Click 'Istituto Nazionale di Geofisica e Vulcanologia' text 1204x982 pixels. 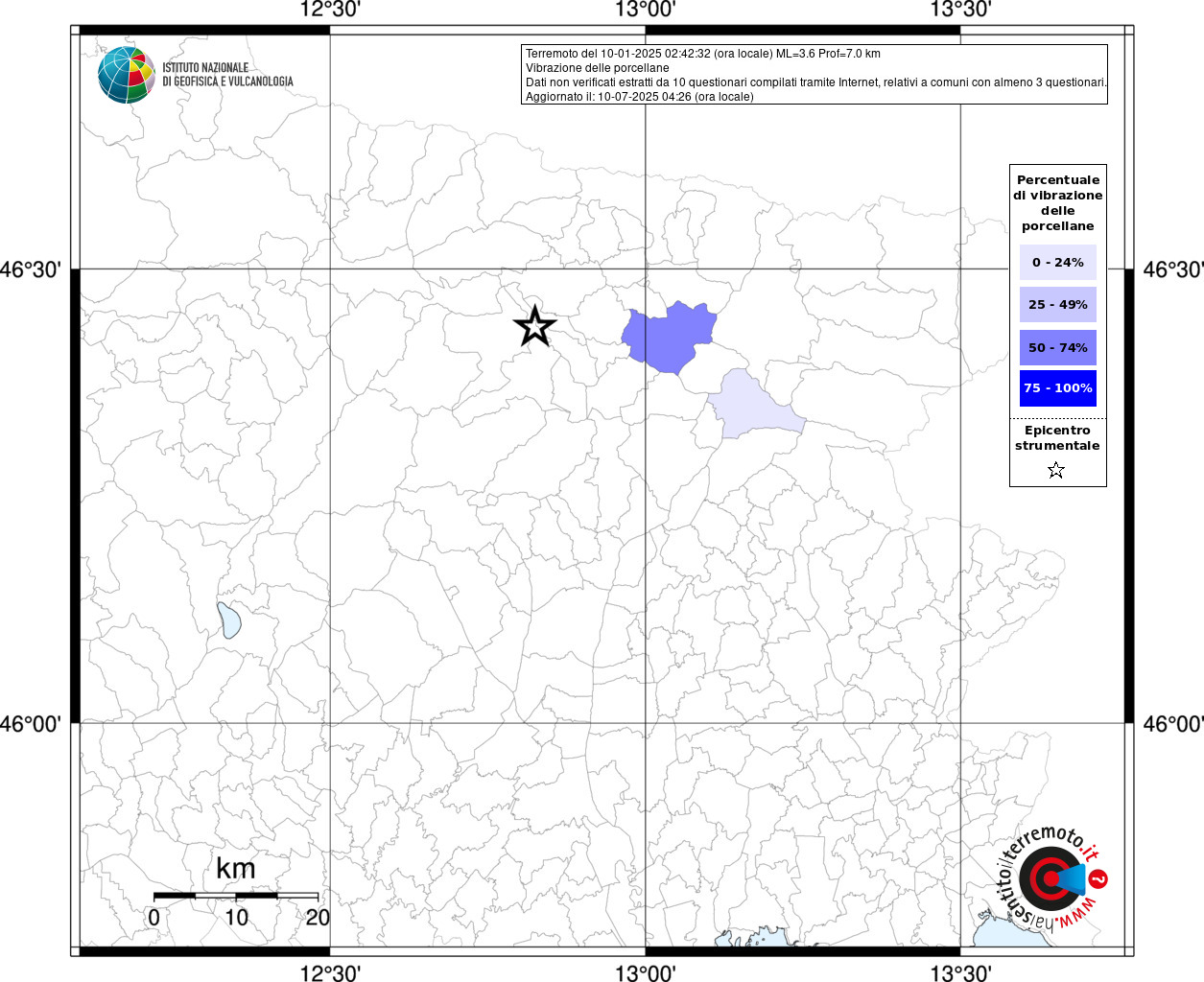click(228, 75)
